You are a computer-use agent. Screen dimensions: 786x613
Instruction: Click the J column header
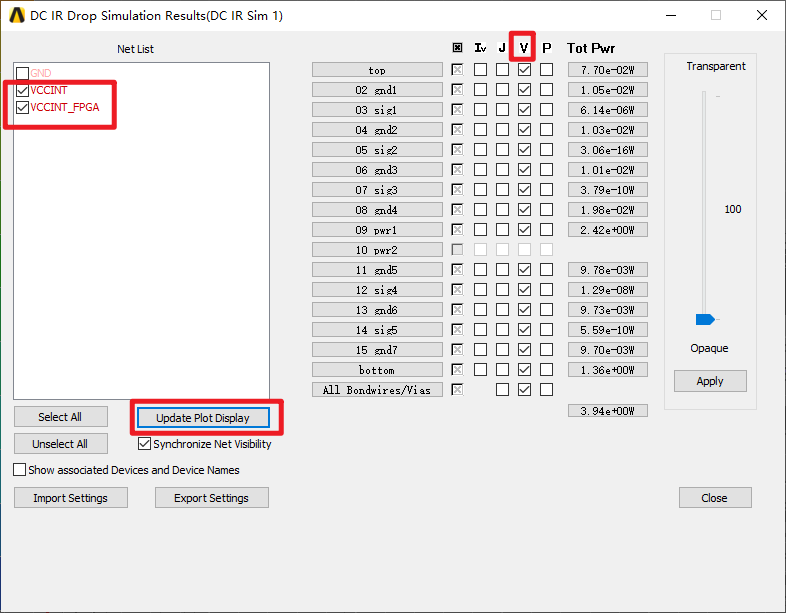click(502, 48)
